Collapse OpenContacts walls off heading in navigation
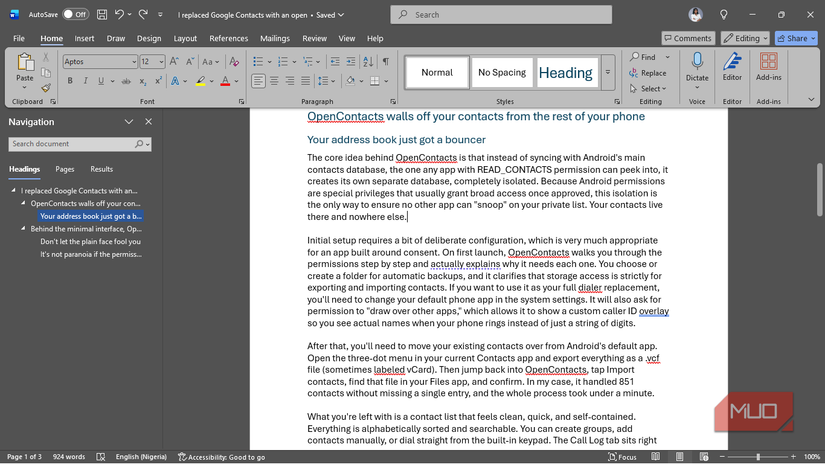The width and height of the screenshot is (825, 464). tap(23, 203)
